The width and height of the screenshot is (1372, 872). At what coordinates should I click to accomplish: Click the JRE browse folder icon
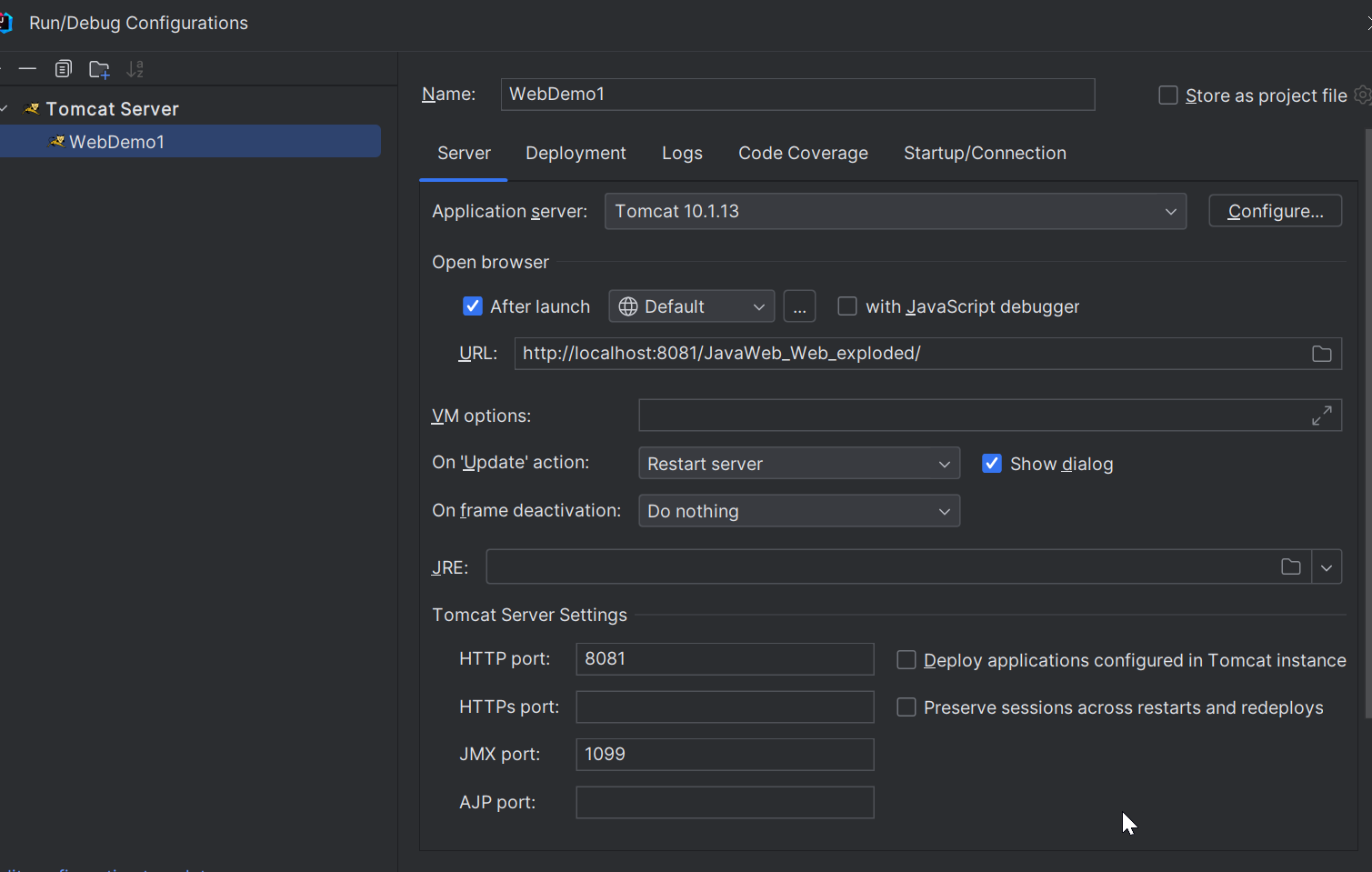1290,566
